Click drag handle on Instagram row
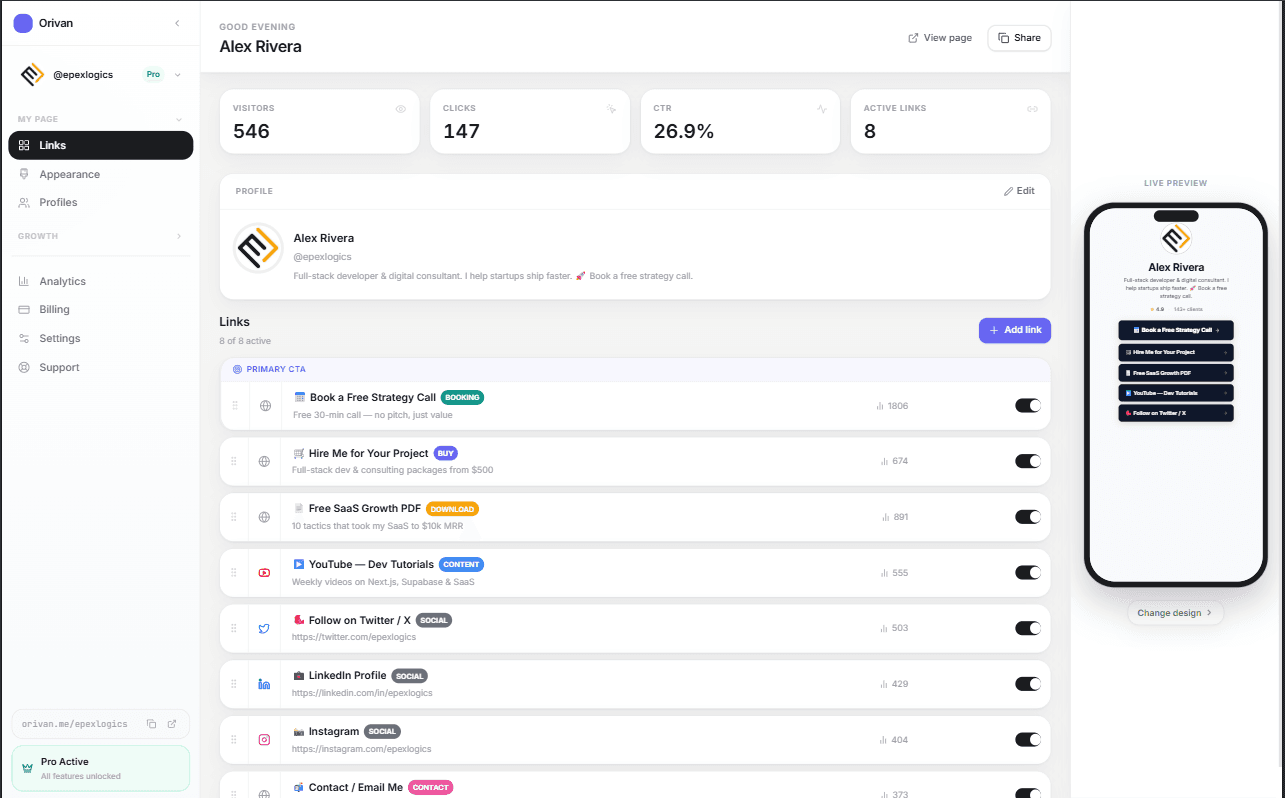 pos(235,740)
